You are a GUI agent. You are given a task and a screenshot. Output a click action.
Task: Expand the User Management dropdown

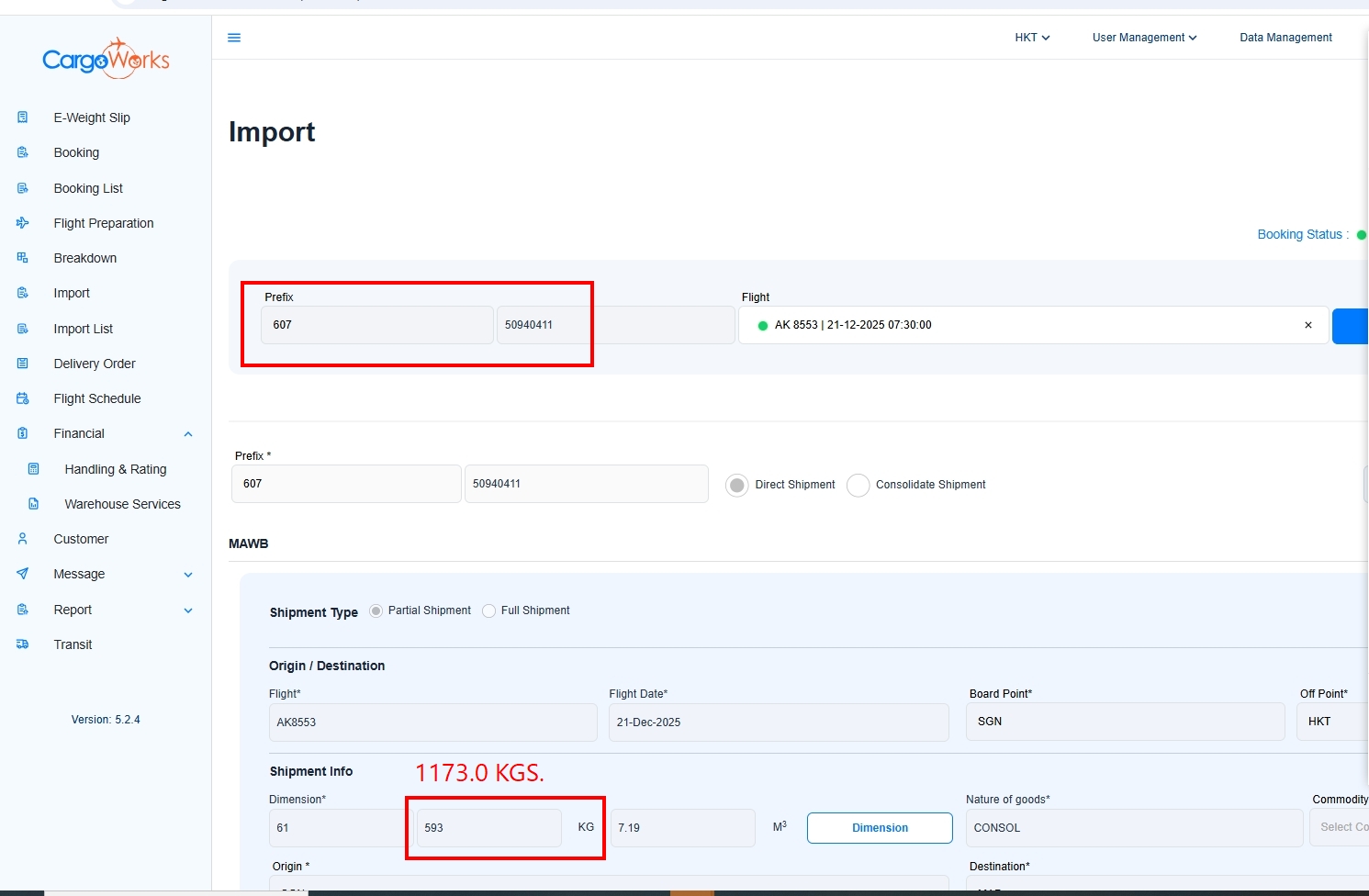pos(1144,38)
